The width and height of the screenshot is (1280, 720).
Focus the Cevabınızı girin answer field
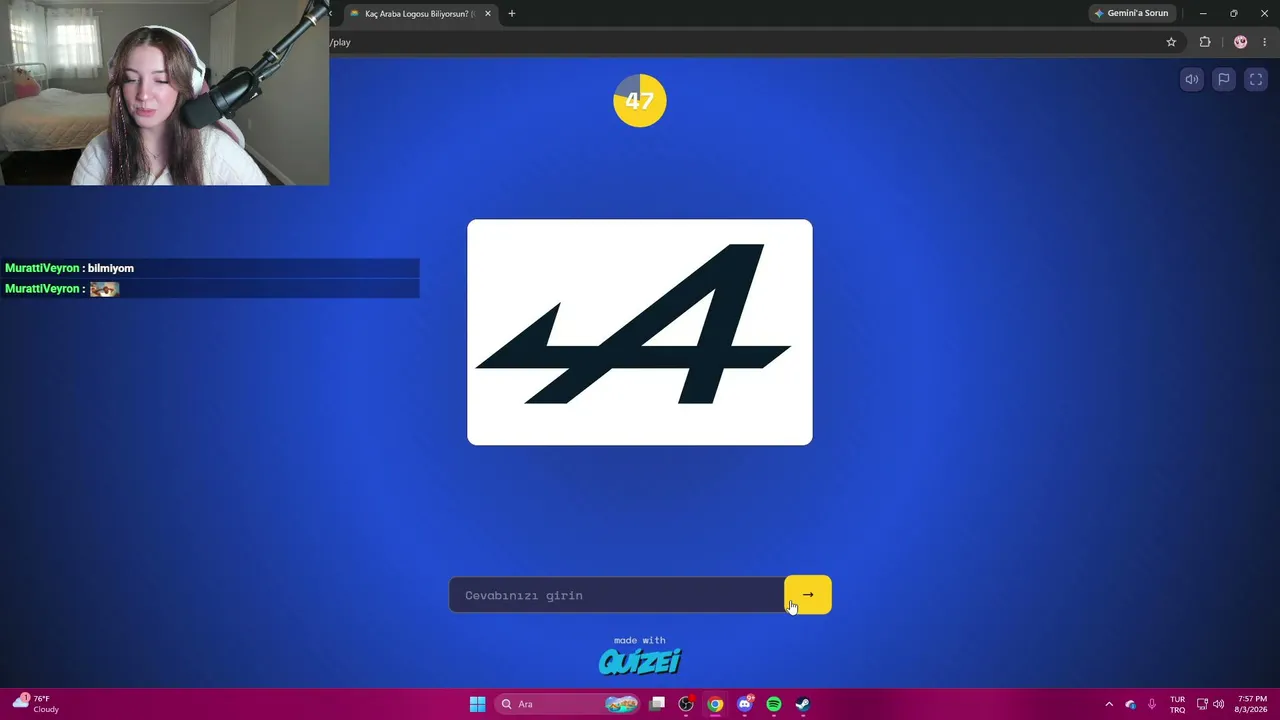point(617,595)
